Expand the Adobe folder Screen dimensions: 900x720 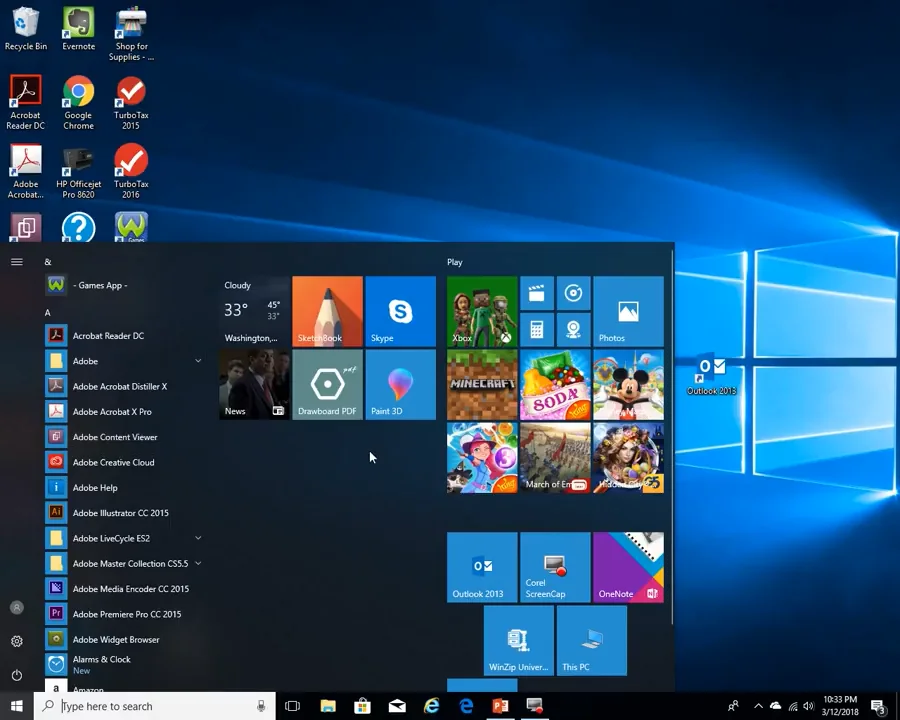[x=125, y=361]
